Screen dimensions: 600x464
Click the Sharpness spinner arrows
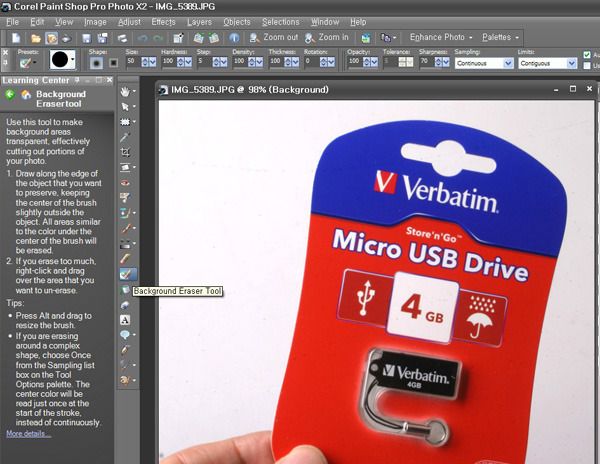point(439,62)
